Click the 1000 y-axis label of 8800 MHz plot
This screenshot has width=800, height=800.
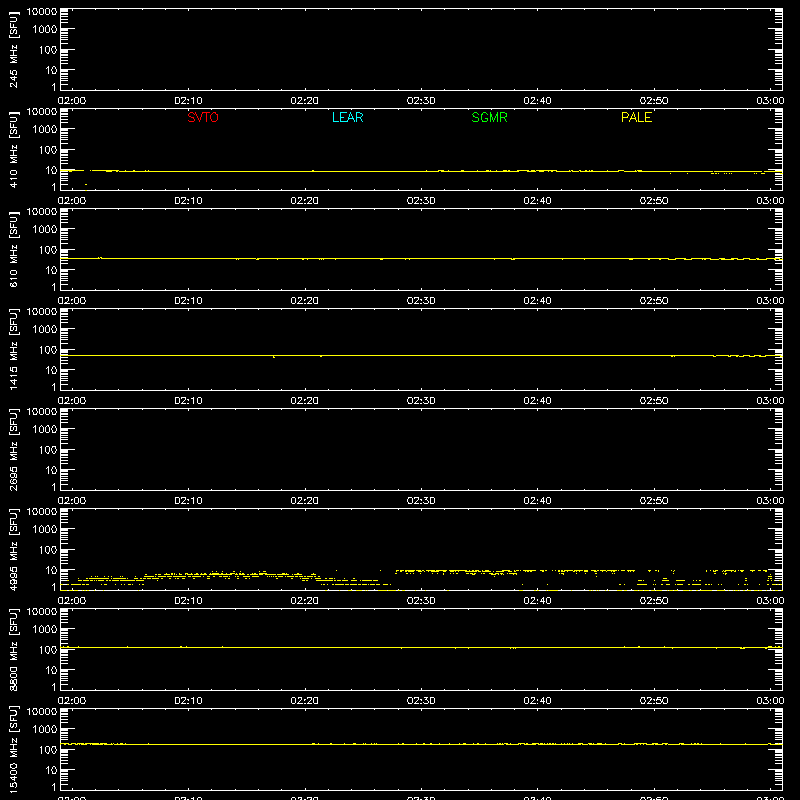(x=45, y=630)
